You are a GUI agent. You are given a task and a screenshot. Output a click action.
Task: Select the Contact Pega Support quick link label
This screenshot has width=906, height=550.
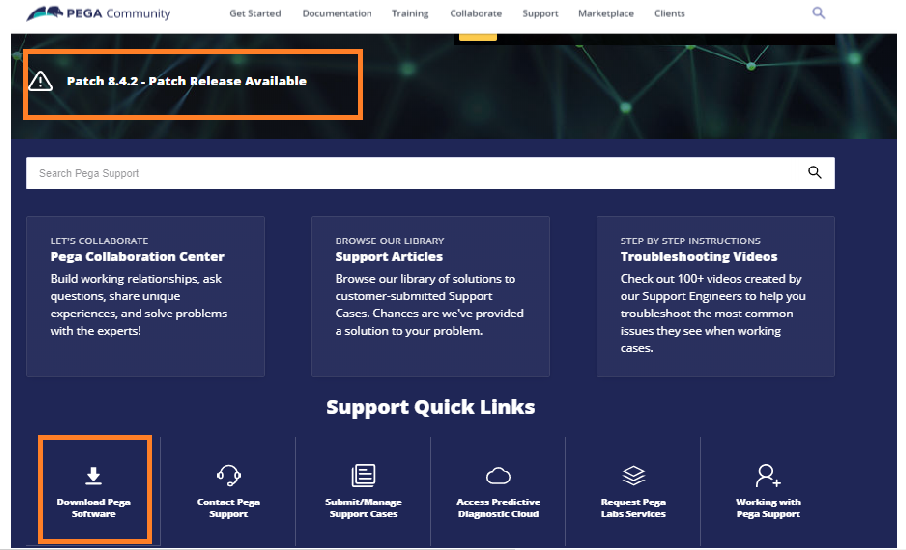point(228,508)
